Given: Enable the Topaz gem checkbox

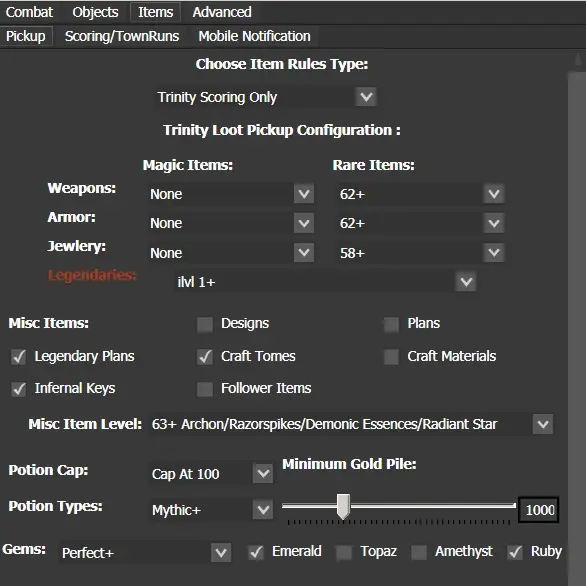Looking at the screenshot, I should (x=344, y=552).
